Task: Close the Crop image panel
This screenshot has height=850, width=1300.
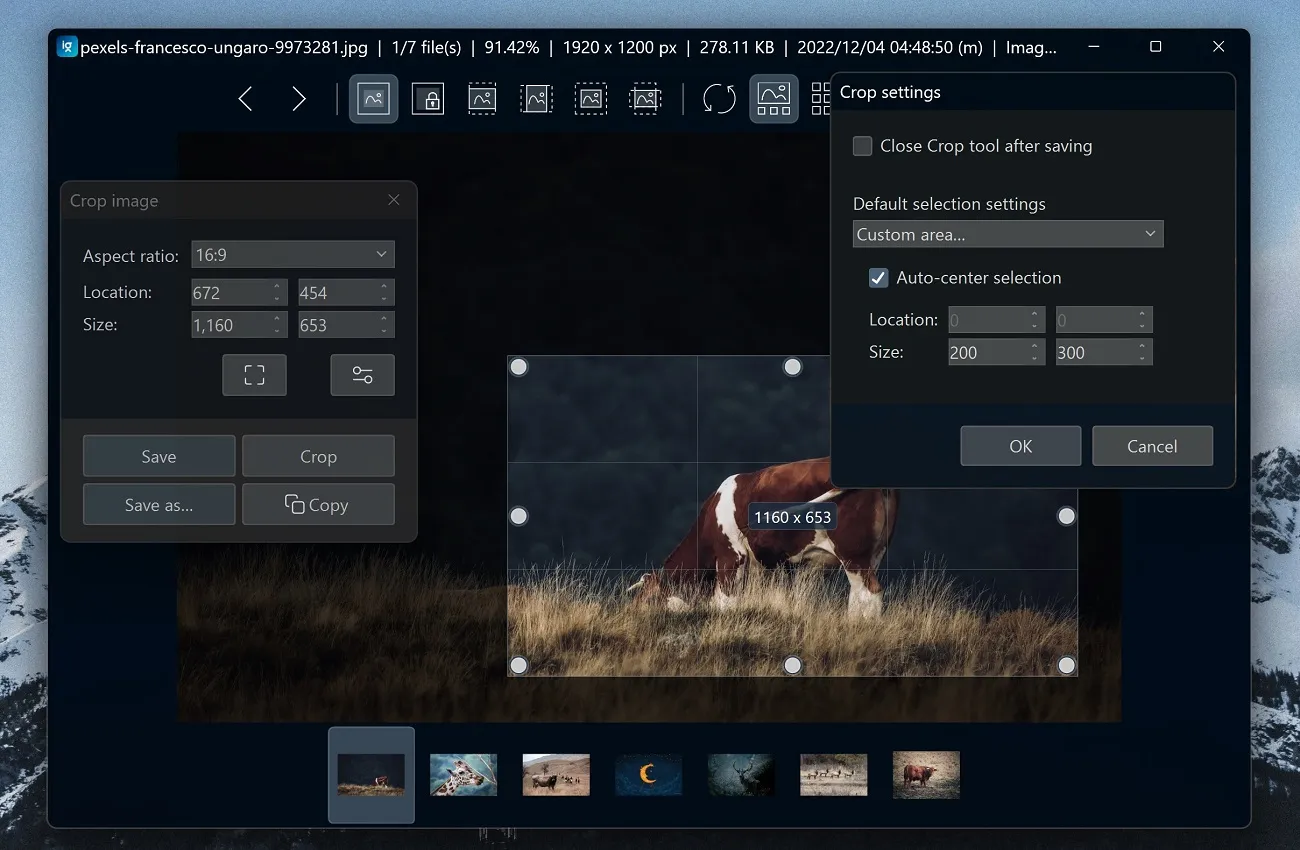Action: 394,200
